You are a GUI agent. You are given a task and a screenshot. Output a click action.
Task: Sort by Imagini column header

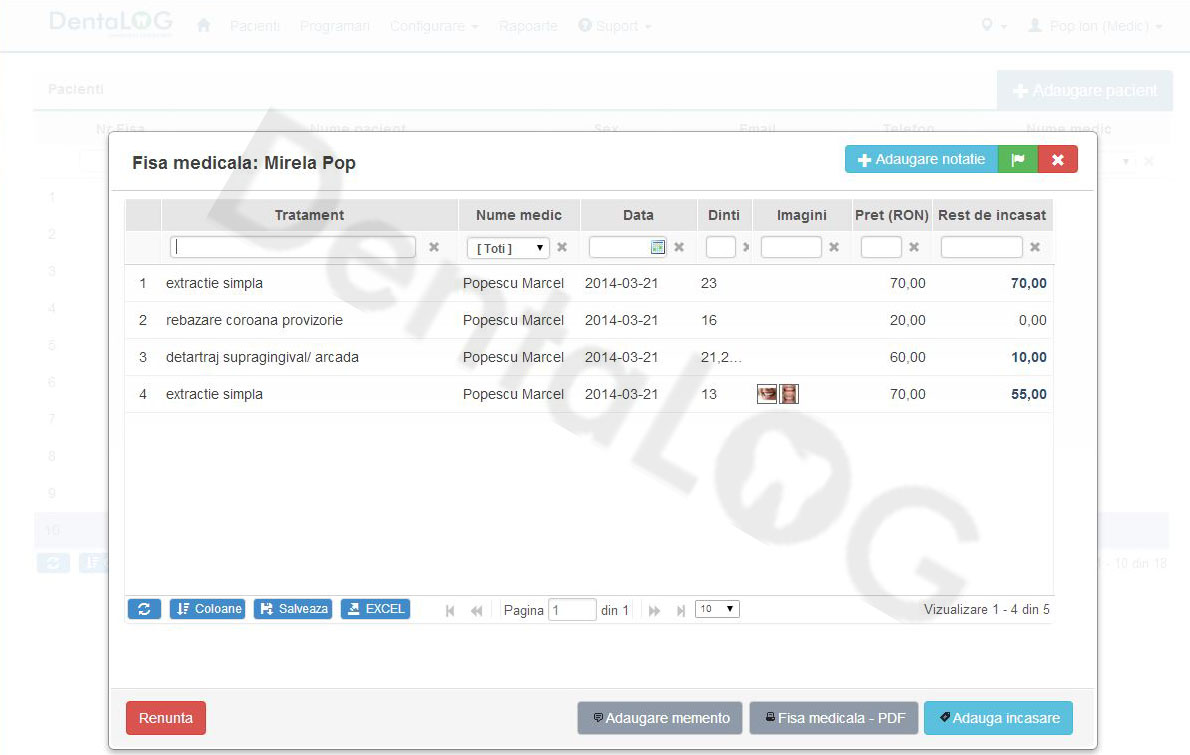tap(801, 215)
